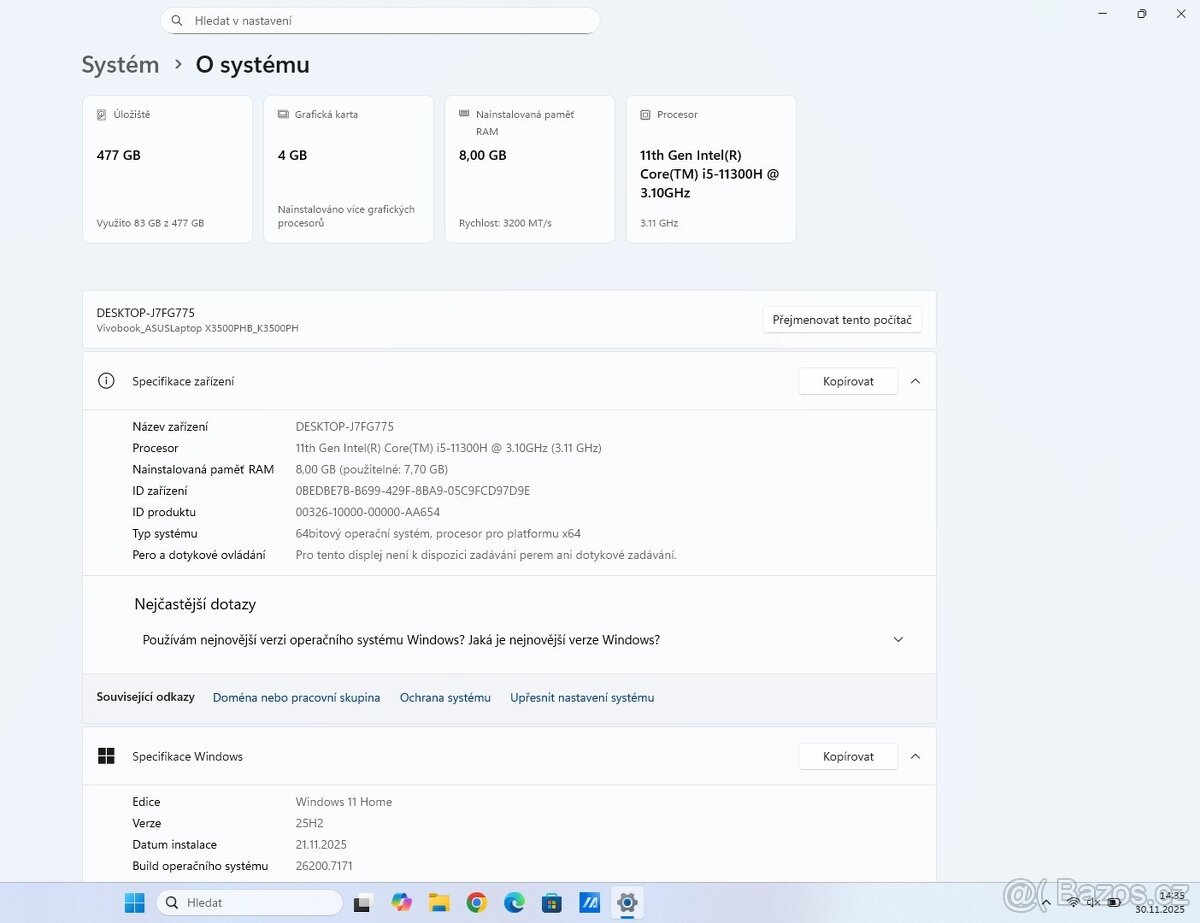Open the Úložiště storage card

tap(167, 168)
